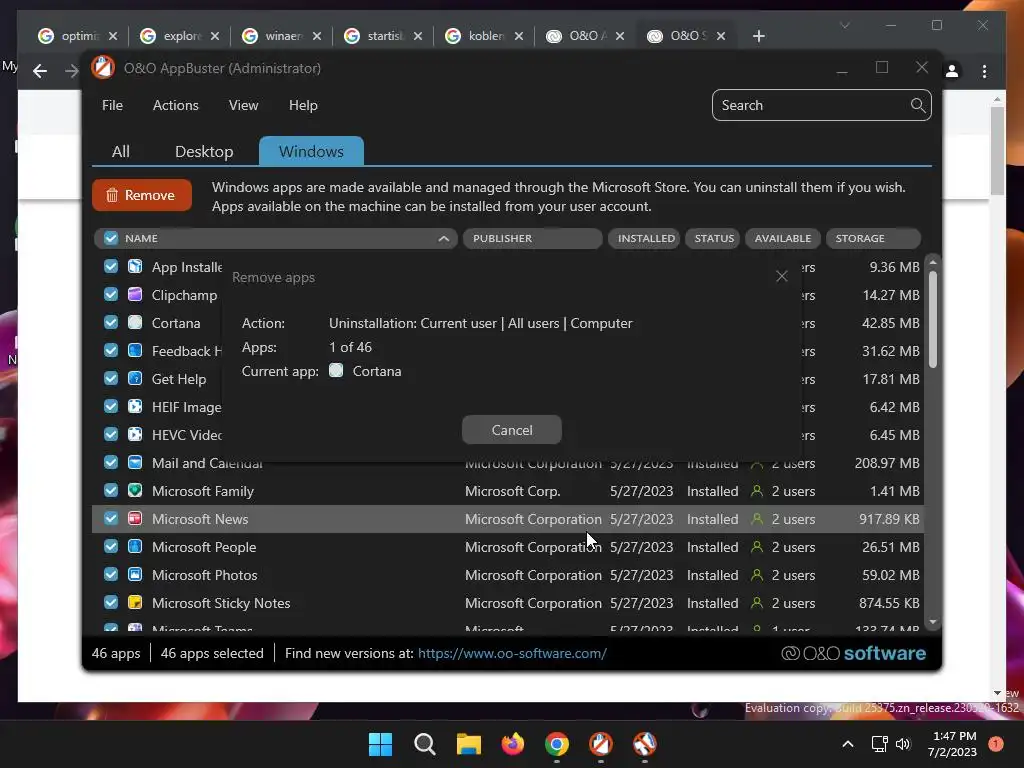The width and height of the screenshot is (1024, 768).
Task: Uncheck the App Installer checkbox
Action: (111, 266)
